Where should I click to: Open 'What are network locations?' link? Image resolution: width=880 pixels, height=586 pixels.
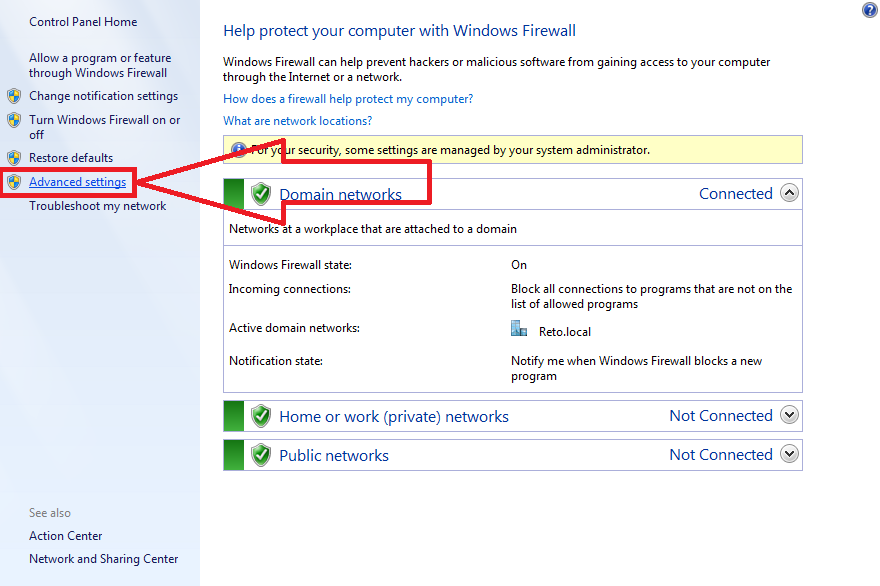point(297,121)
